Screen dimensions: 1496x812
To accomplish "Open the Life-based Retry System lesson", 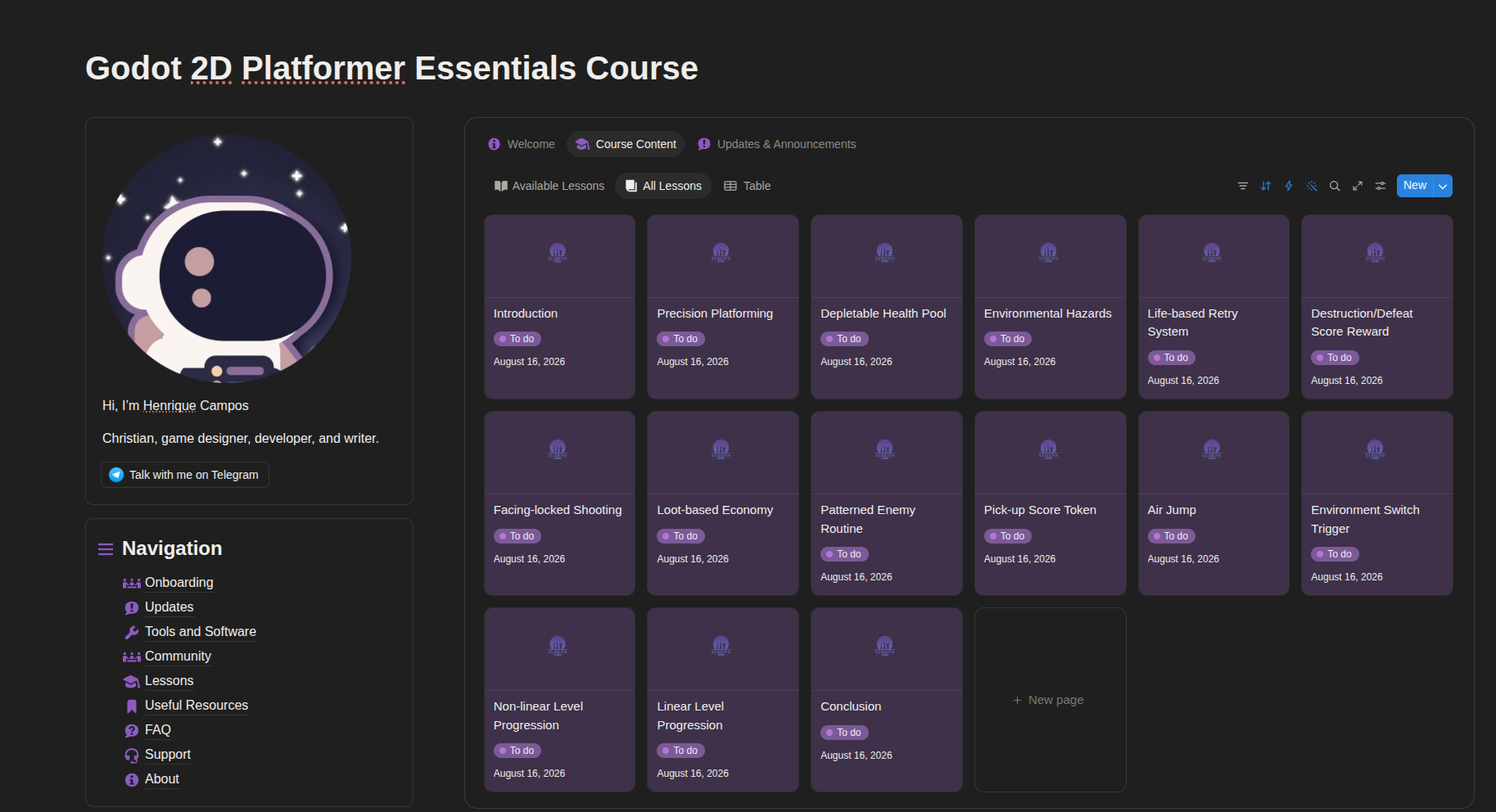I will (1214, 307).
